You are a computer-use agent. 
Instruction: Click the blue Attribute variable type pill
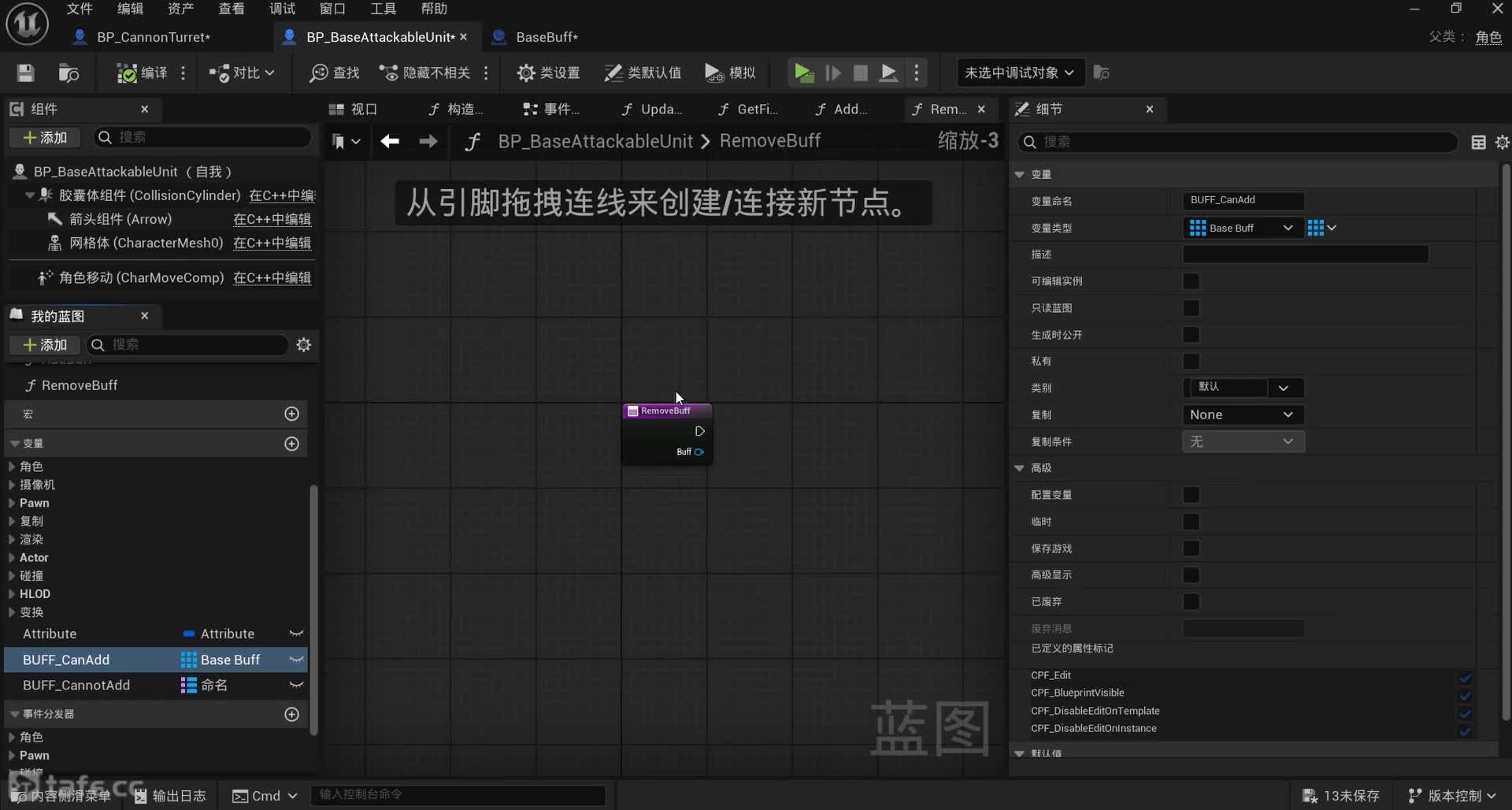pos(189,634)
